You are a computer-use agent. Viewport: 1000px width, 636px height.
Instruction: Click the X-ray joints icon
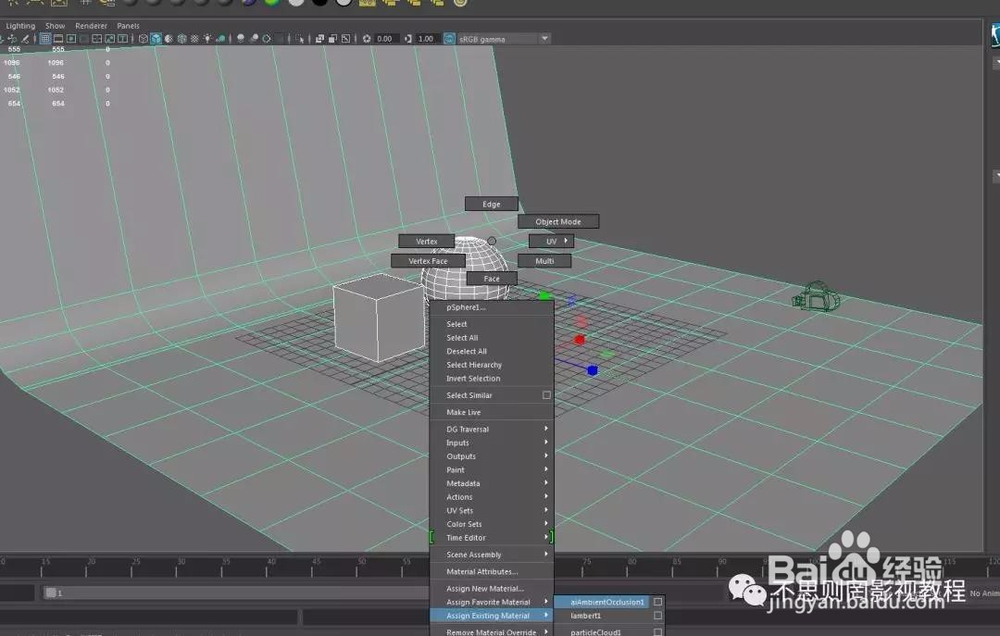pyautogui.click(x=346, y=39)
